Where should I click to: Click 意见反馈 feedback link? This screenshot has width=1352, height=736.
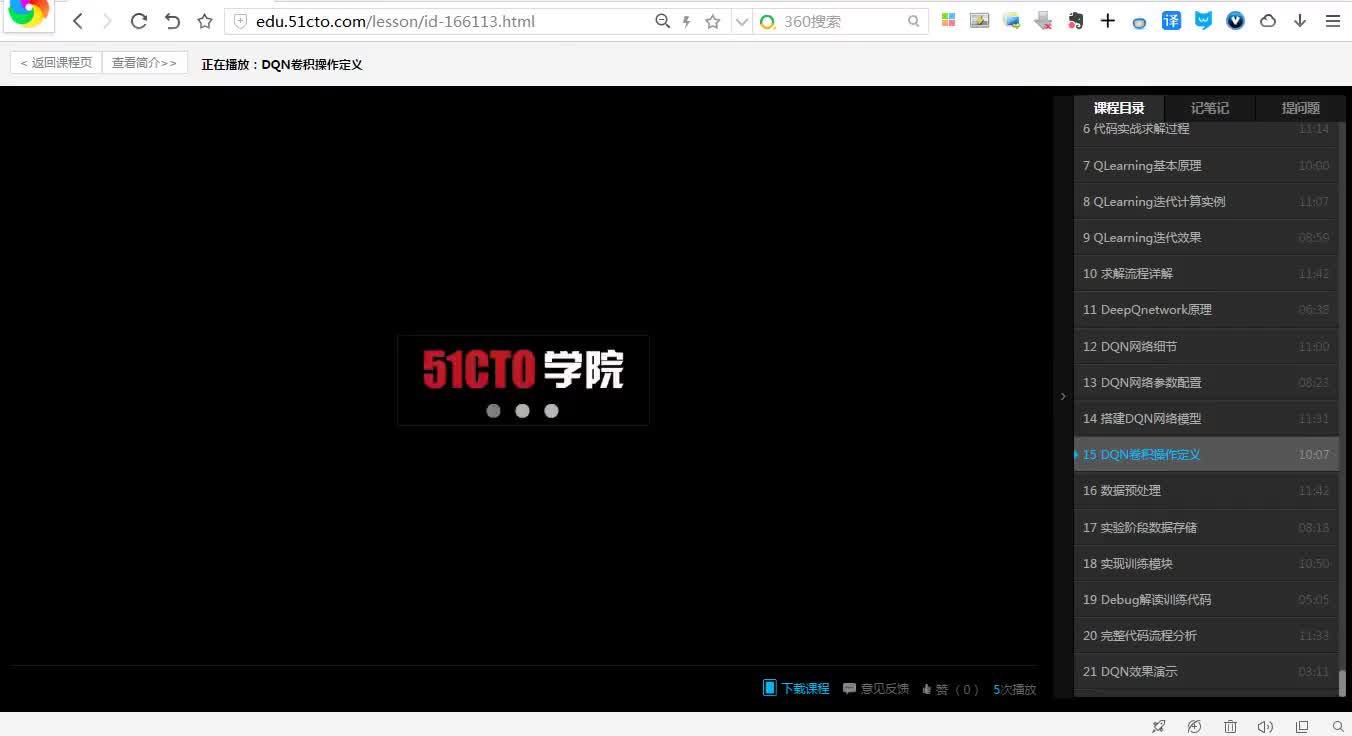coord(876,688)
